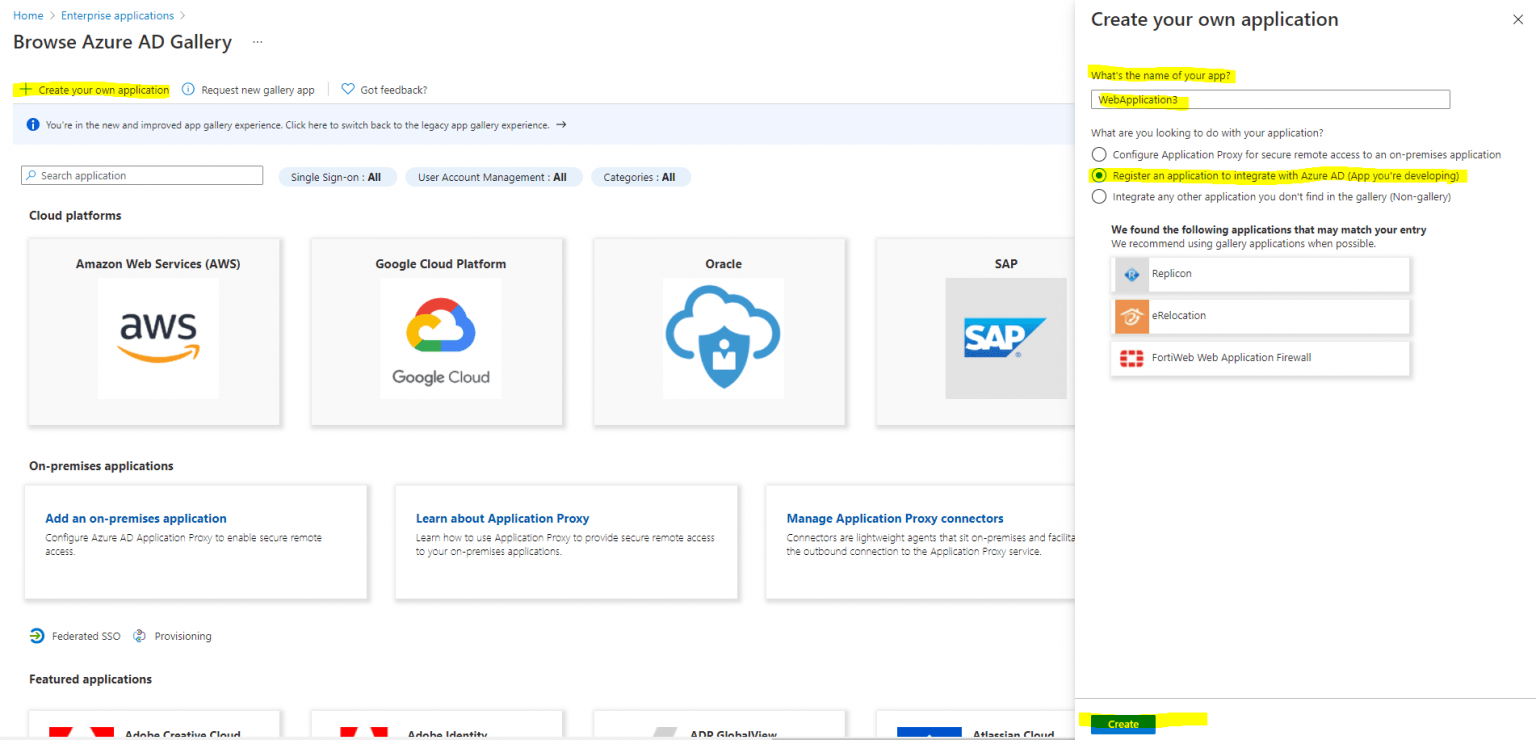Navigate to Enterprise applications breadcrumb
The height and width of the screenshot is (740, 1536).
(x=118, y=15)
